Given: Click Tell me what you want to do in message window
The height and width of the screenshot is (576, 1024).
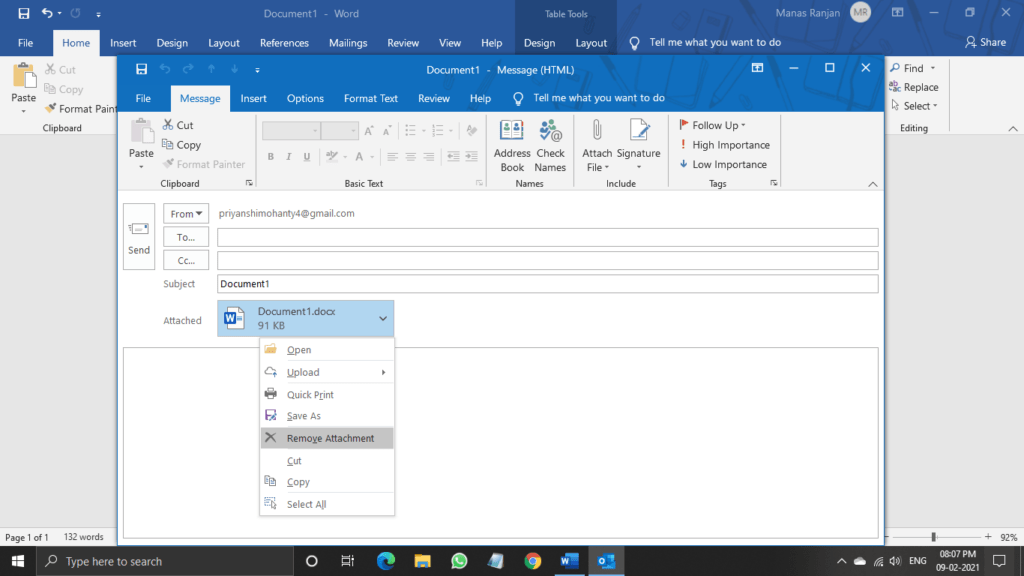Looking at the screenshot, I should click(599, 98).
